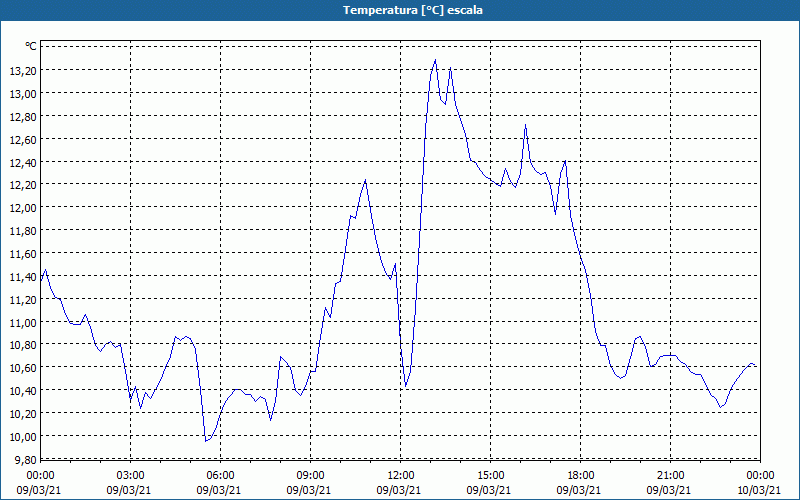Screen dimensions: 800x500
Task: Click the 18:00 time axis label
Action: tap(580, 476)
